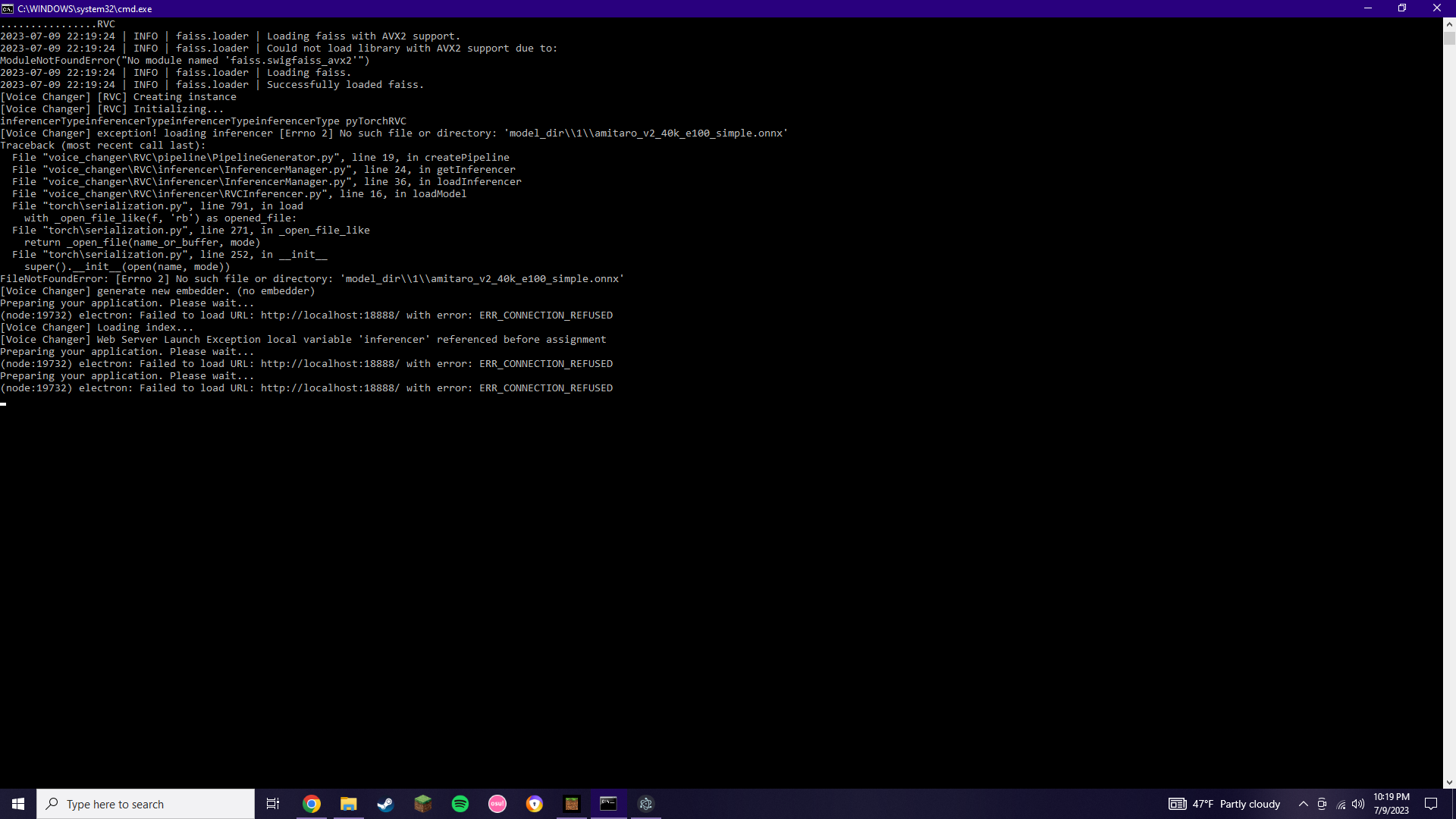Image resolution: width=1456 pixels, height=819 pixels.
Task: Open the Wi-Fi network panel
Action: (x=1339, y=805)
